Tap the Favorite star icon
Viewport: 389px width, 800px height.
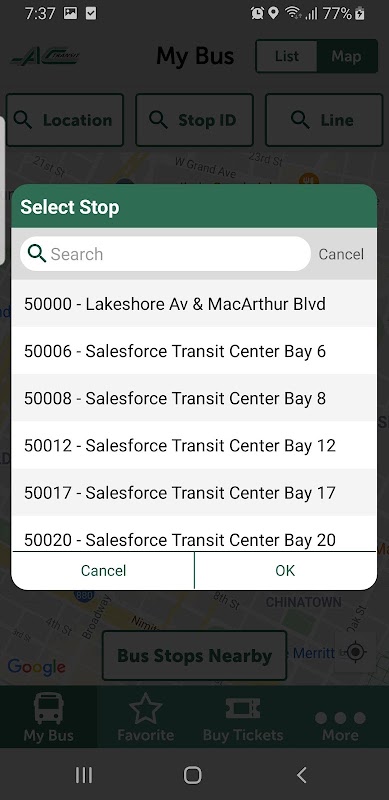[145, 708]
